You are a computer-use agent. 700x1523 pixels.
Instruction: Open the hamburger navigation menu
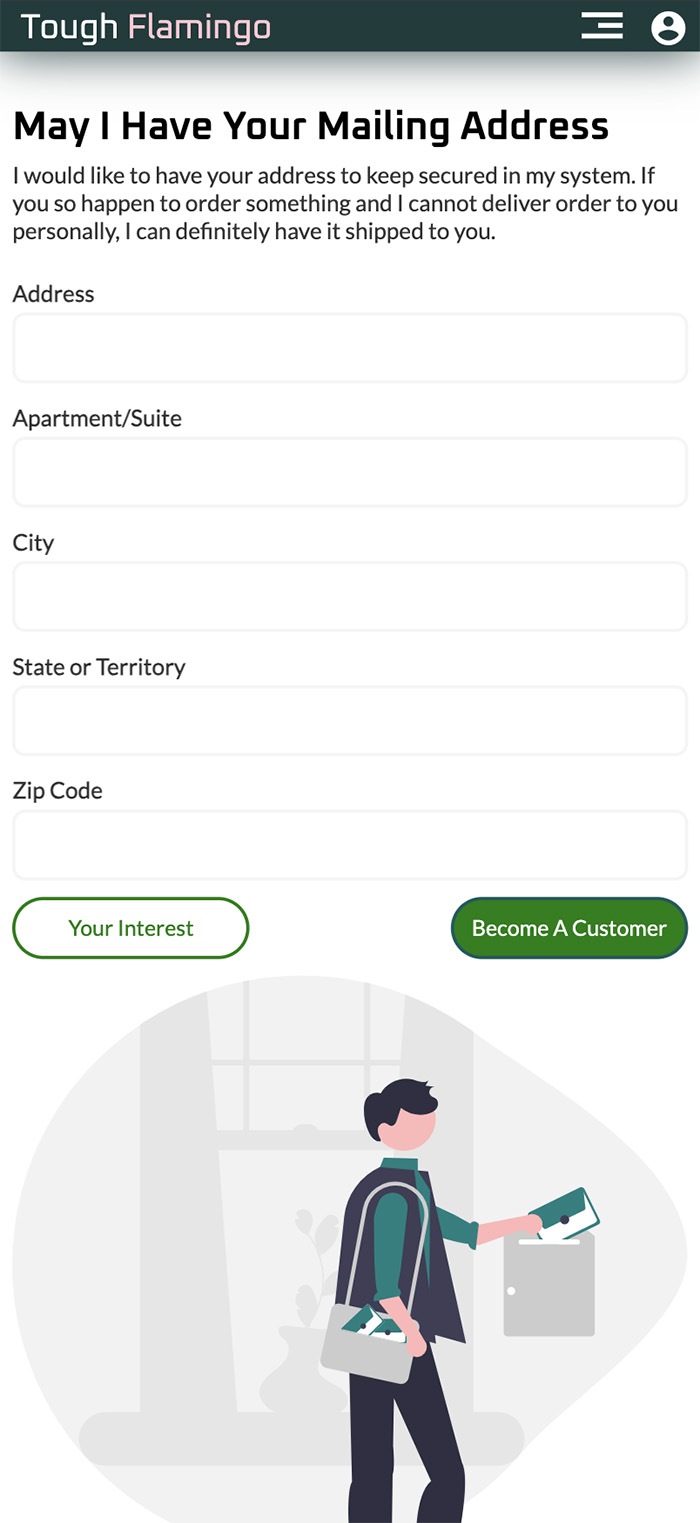click(602, 26)
